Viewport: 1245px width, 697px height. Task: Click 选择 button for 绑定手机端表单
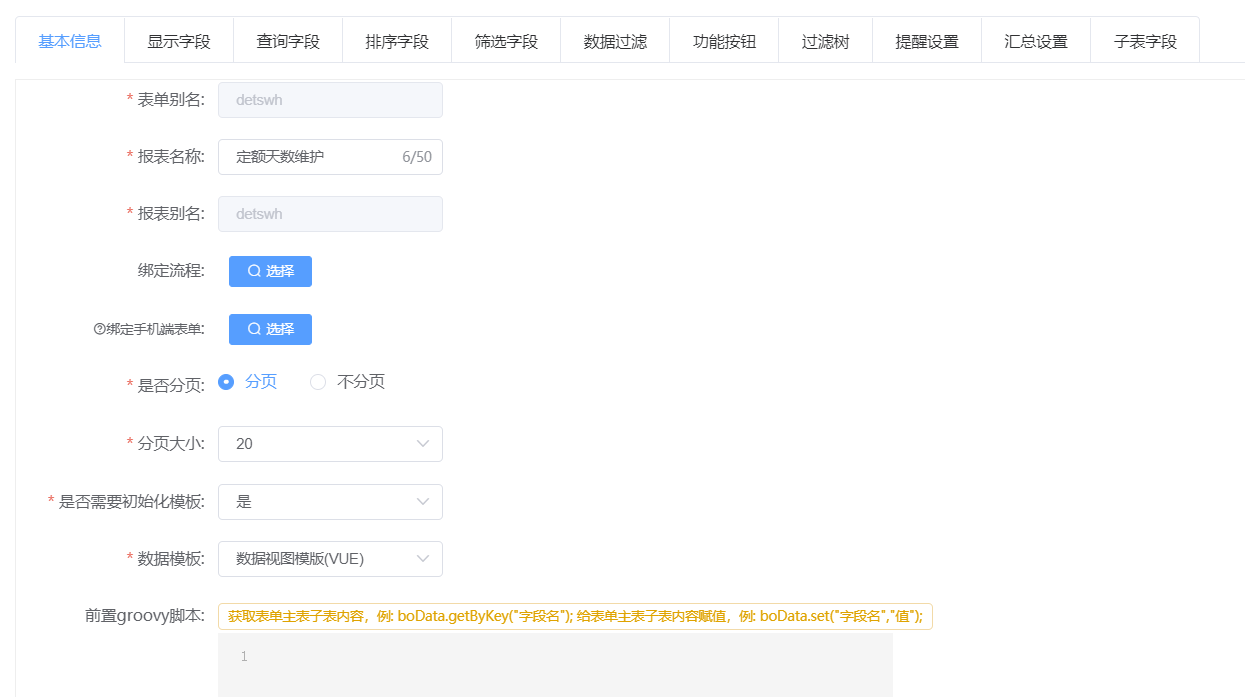click(x=270, y=329)
